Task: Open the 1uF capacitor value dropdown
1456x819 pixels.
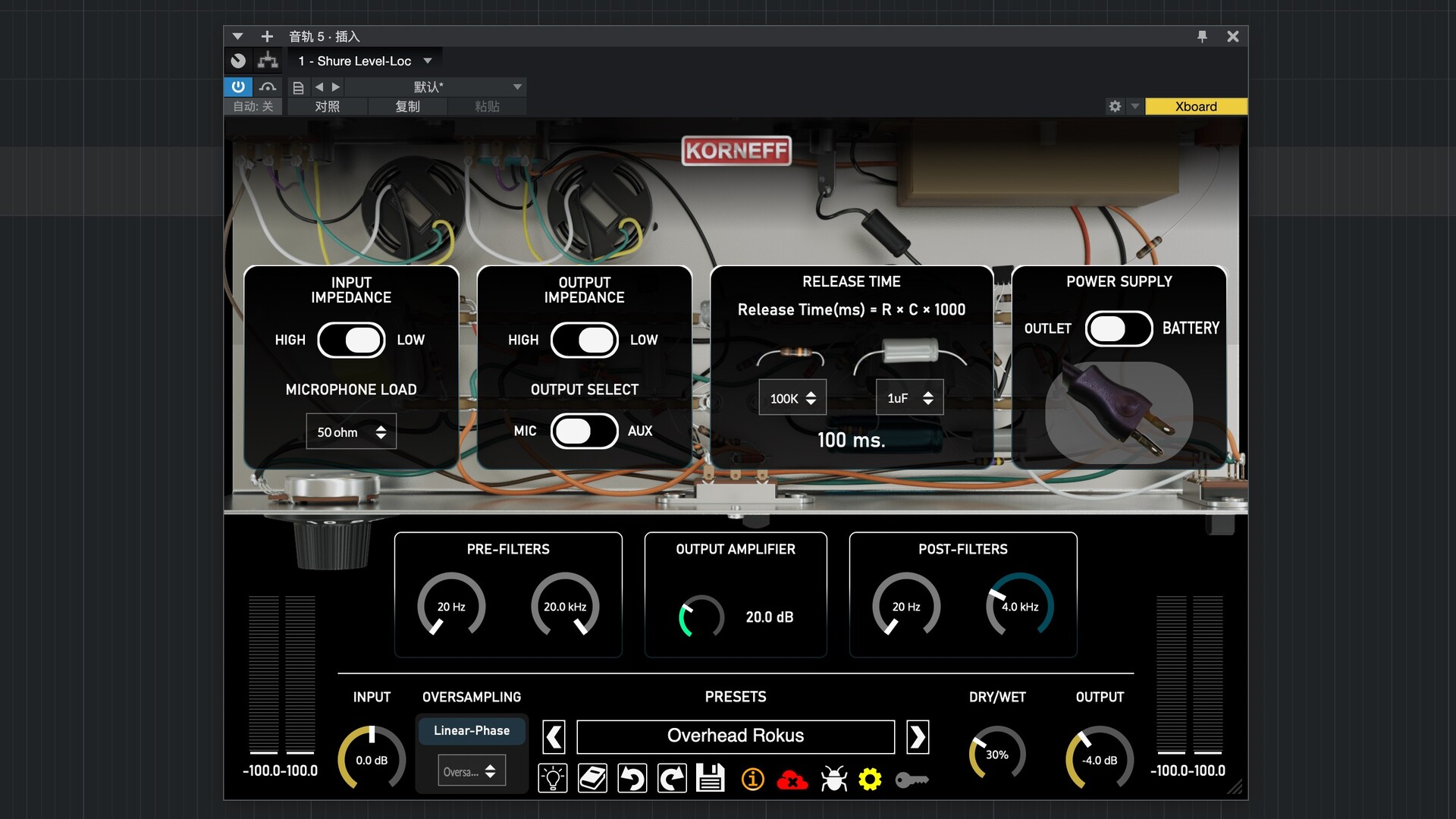Action: coord(909,398)
